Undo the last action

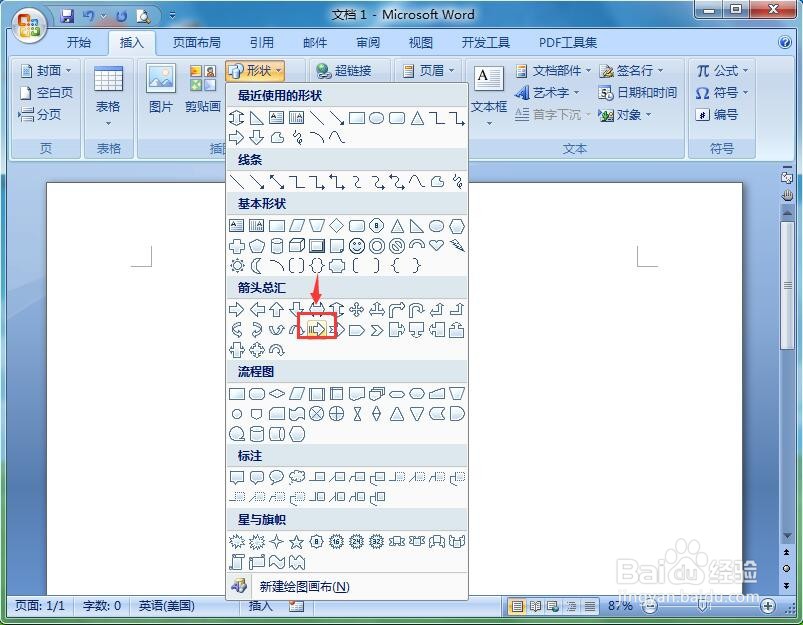click(89, 16)
